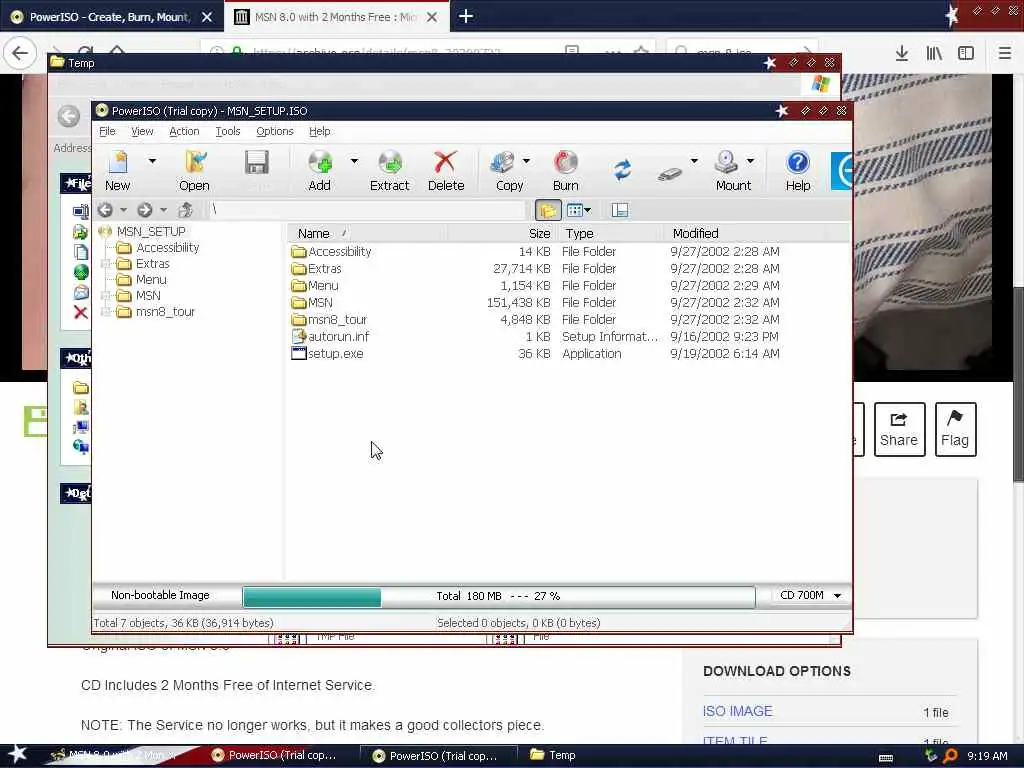
Task: Open the USB drive dropdown arrow
Action: point(694,161)
